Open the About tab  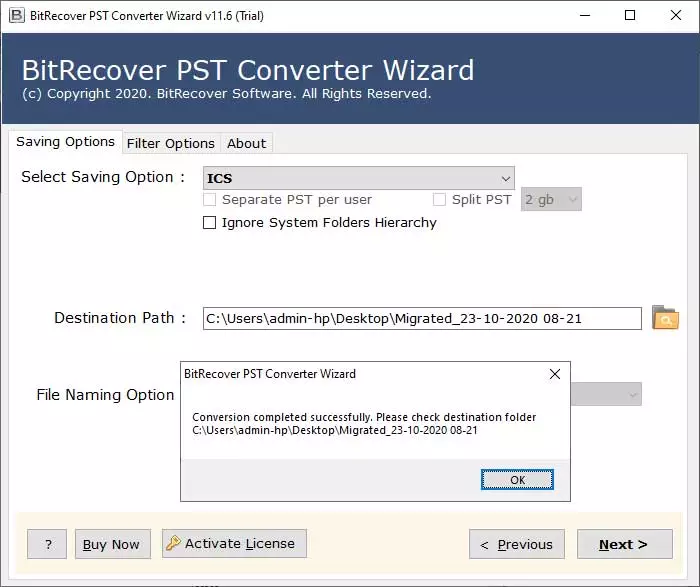pos(246,143)
